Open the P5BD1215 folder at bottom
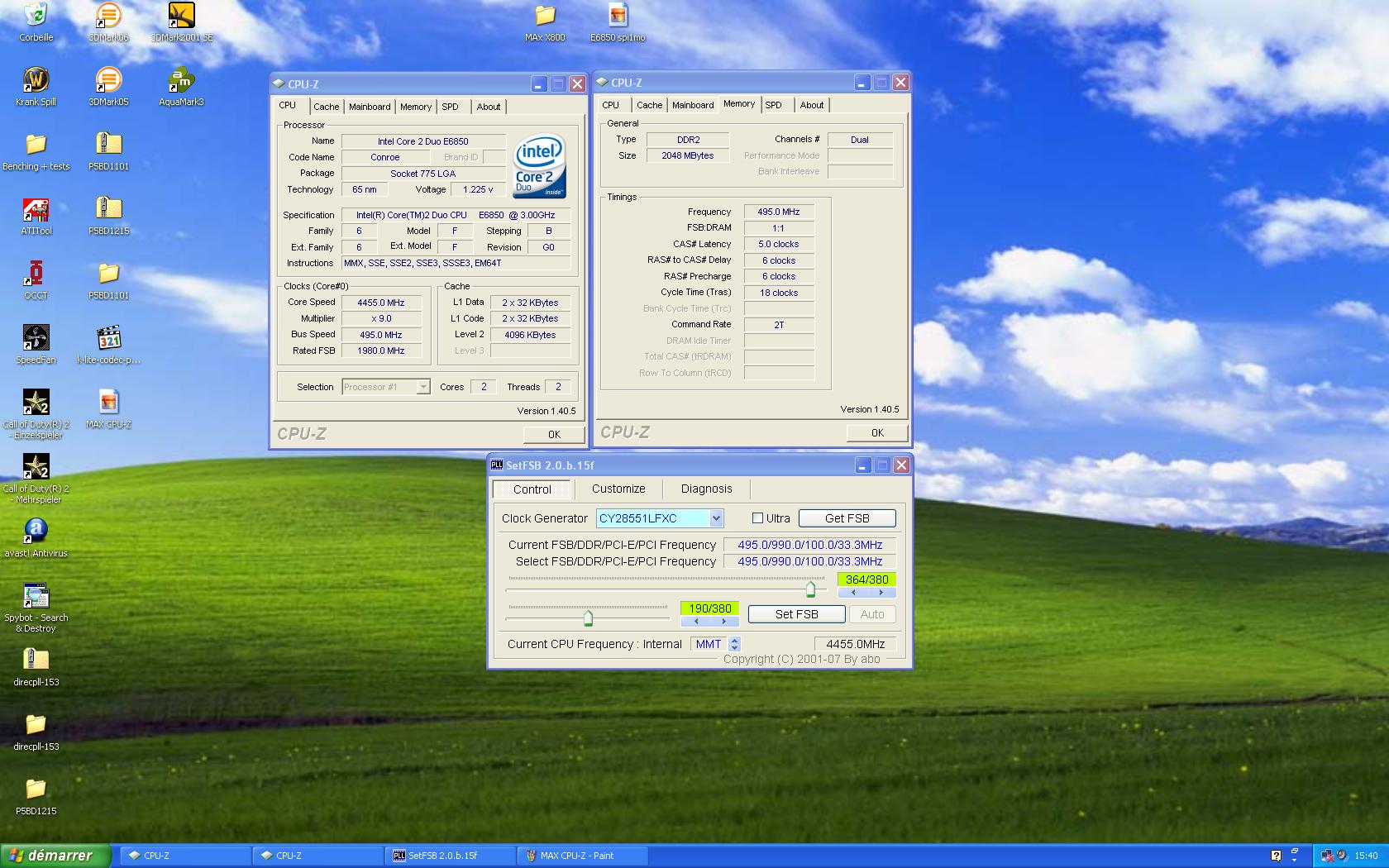Screen dimensions: 1389x868 click(36, 789)
